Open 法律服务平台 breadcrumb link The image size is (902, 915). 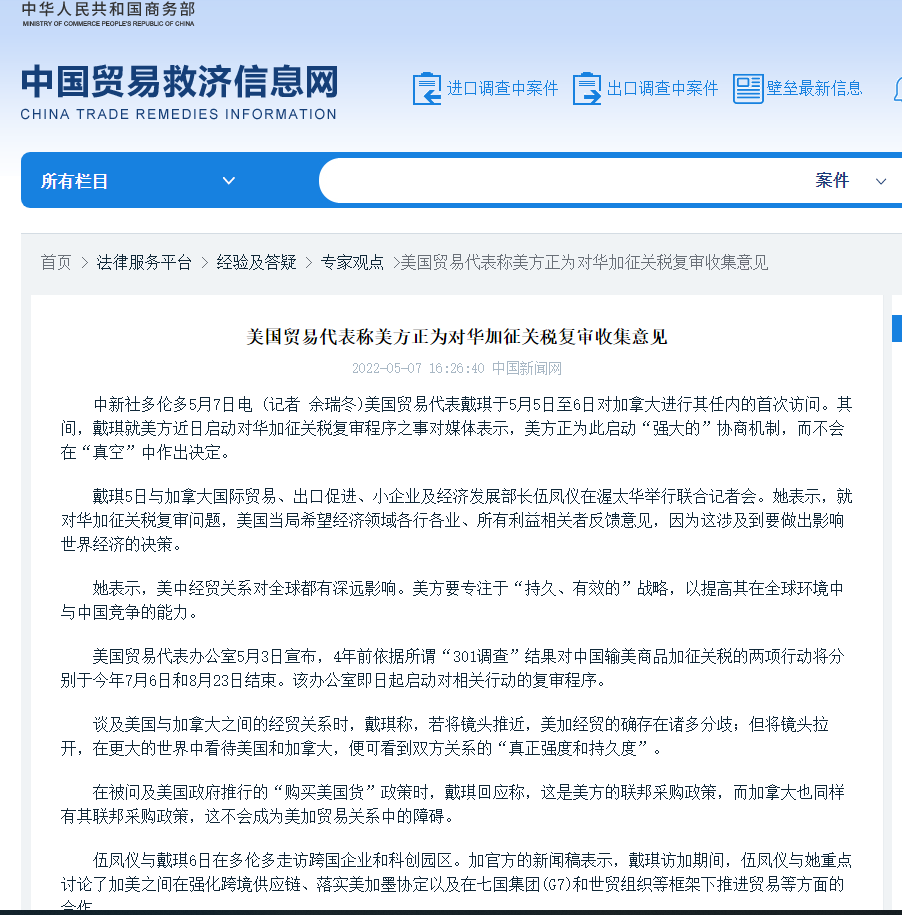pos(144,263)
